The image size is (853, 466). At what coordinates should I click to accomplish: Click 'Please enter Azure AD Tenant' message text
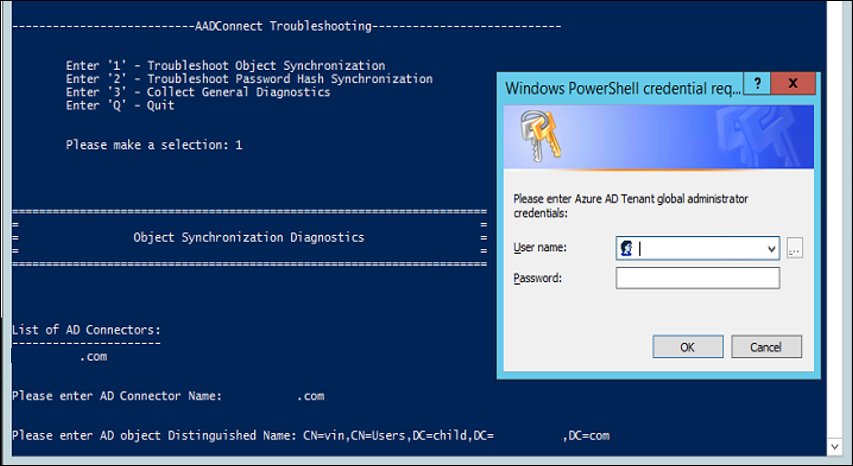coord(631,206)
